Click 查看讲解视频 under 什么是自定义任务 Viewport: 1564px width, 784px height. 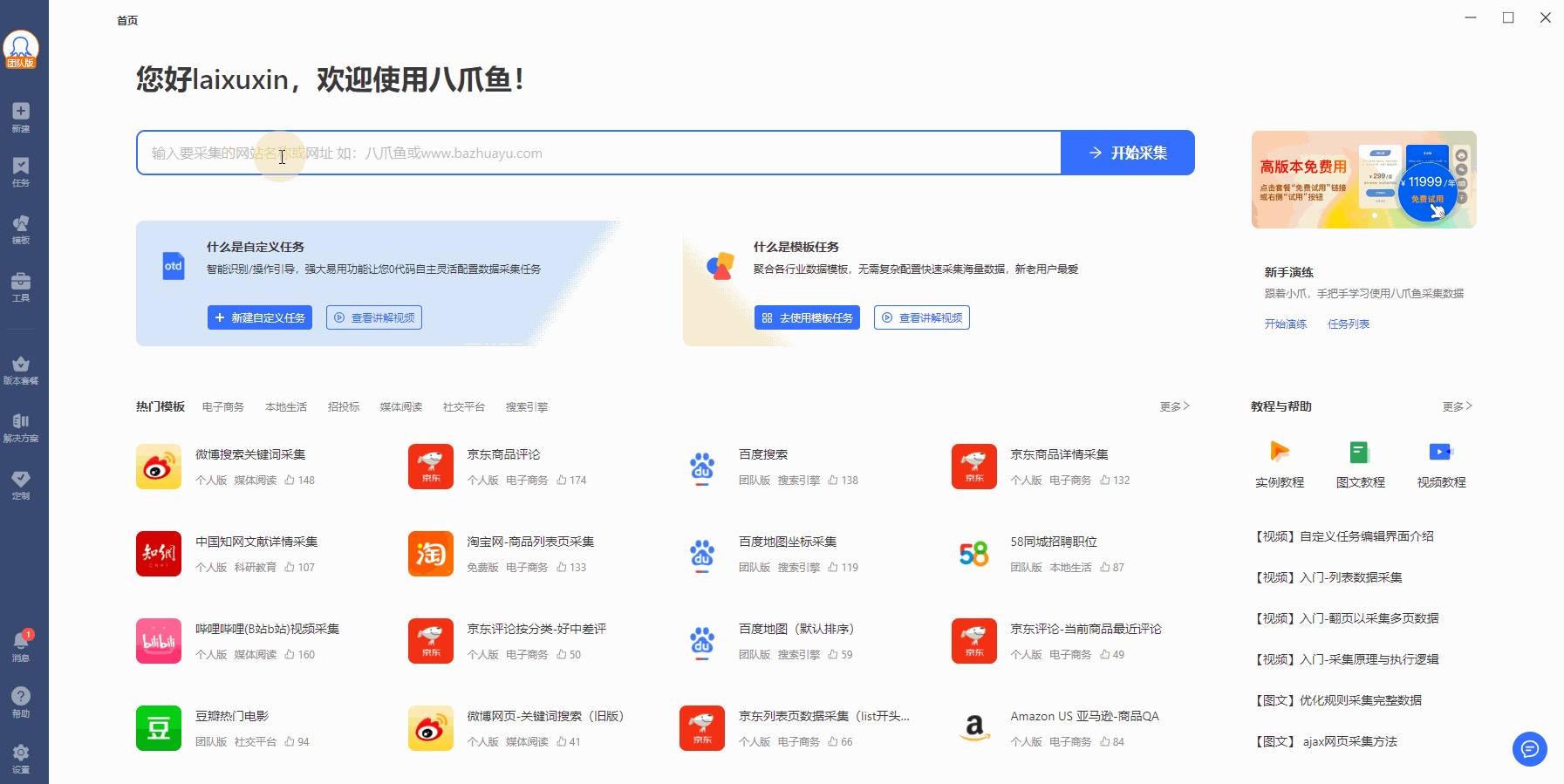(374, 317)
